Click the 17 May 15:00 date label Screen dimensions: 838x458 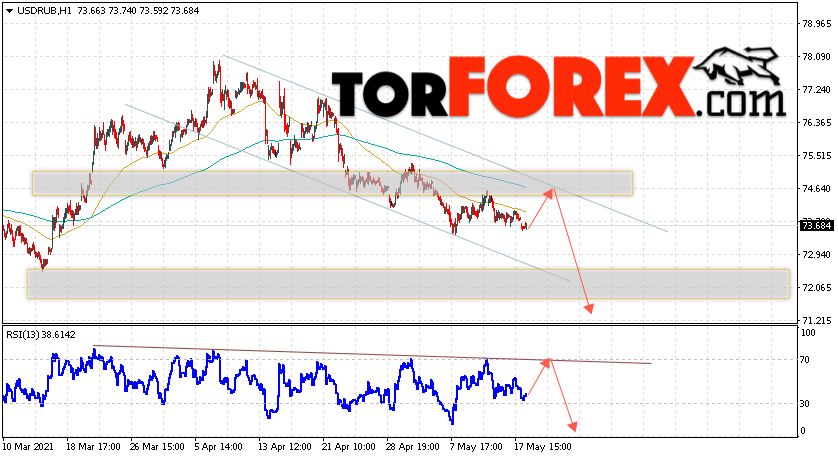point(542,447)
